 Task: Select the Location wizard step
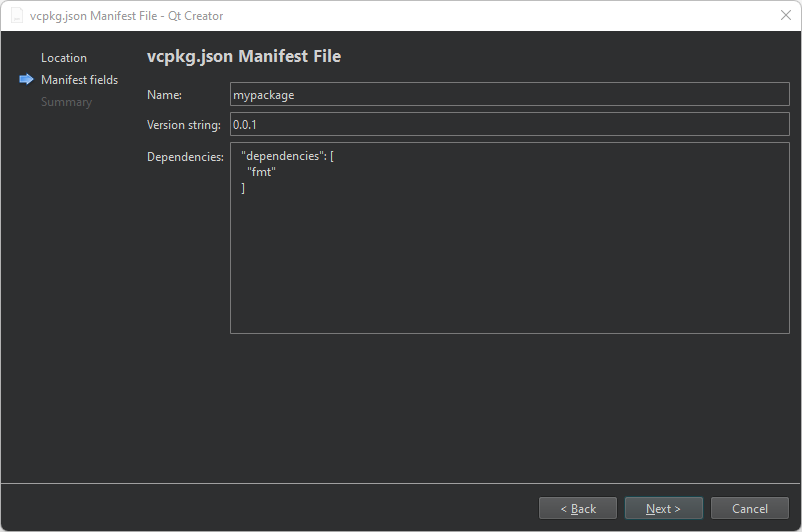tap(64, 58)
